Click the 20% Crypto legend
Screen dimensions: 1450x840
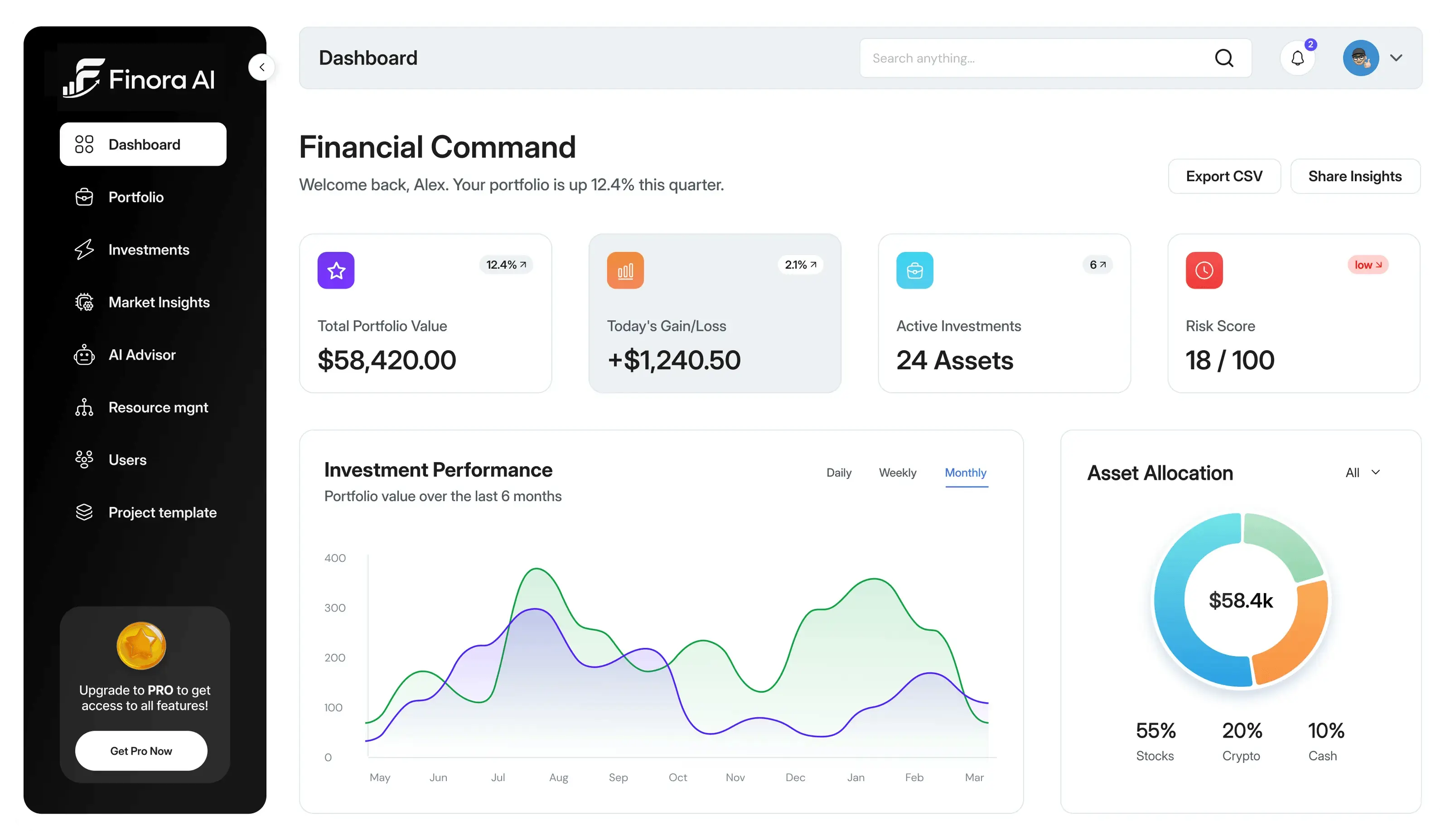pyautogui.click(x=1242, y=741)
